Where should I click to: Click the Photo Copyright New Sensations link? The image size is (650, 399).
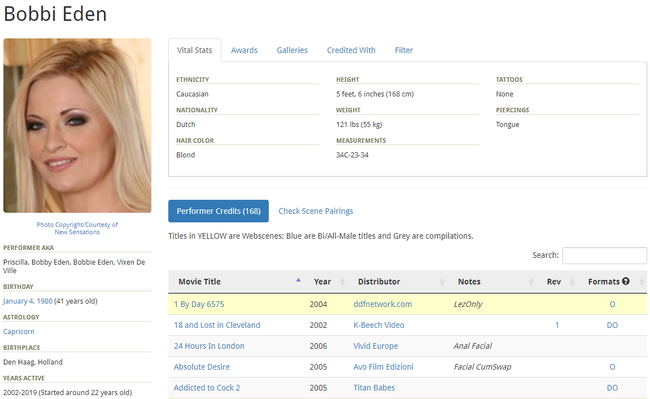(x=77, y=228)
